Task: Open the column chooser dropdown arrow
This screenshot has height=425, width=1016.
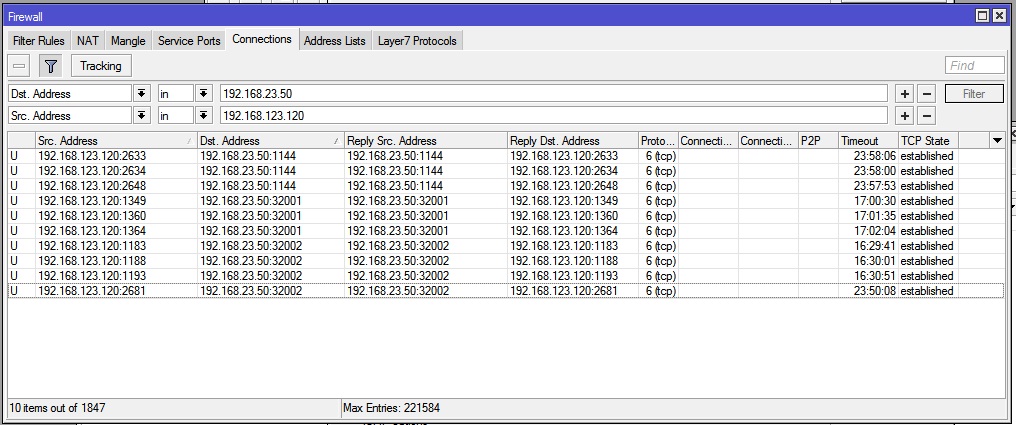Action: (x=997, y=141)
